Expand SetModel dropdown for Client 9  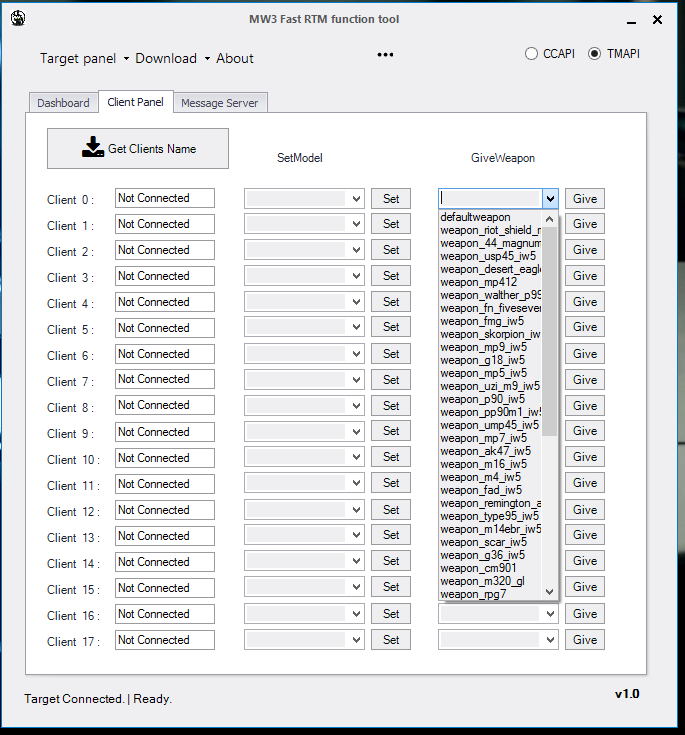point(356,431)
